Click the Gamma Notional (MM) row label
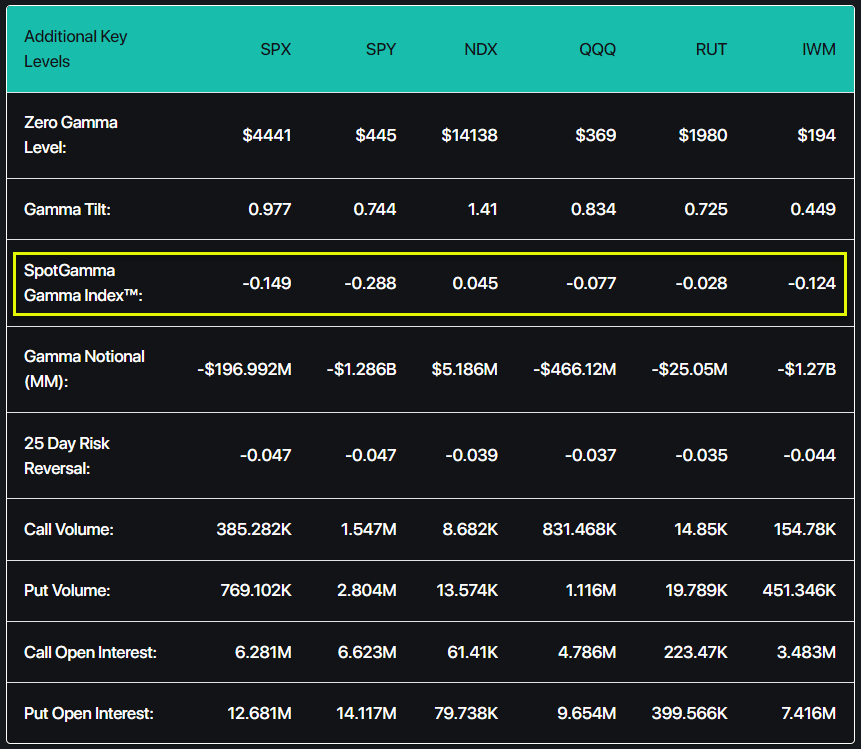Viewport: 861px width, 749px height. (84, 369)
